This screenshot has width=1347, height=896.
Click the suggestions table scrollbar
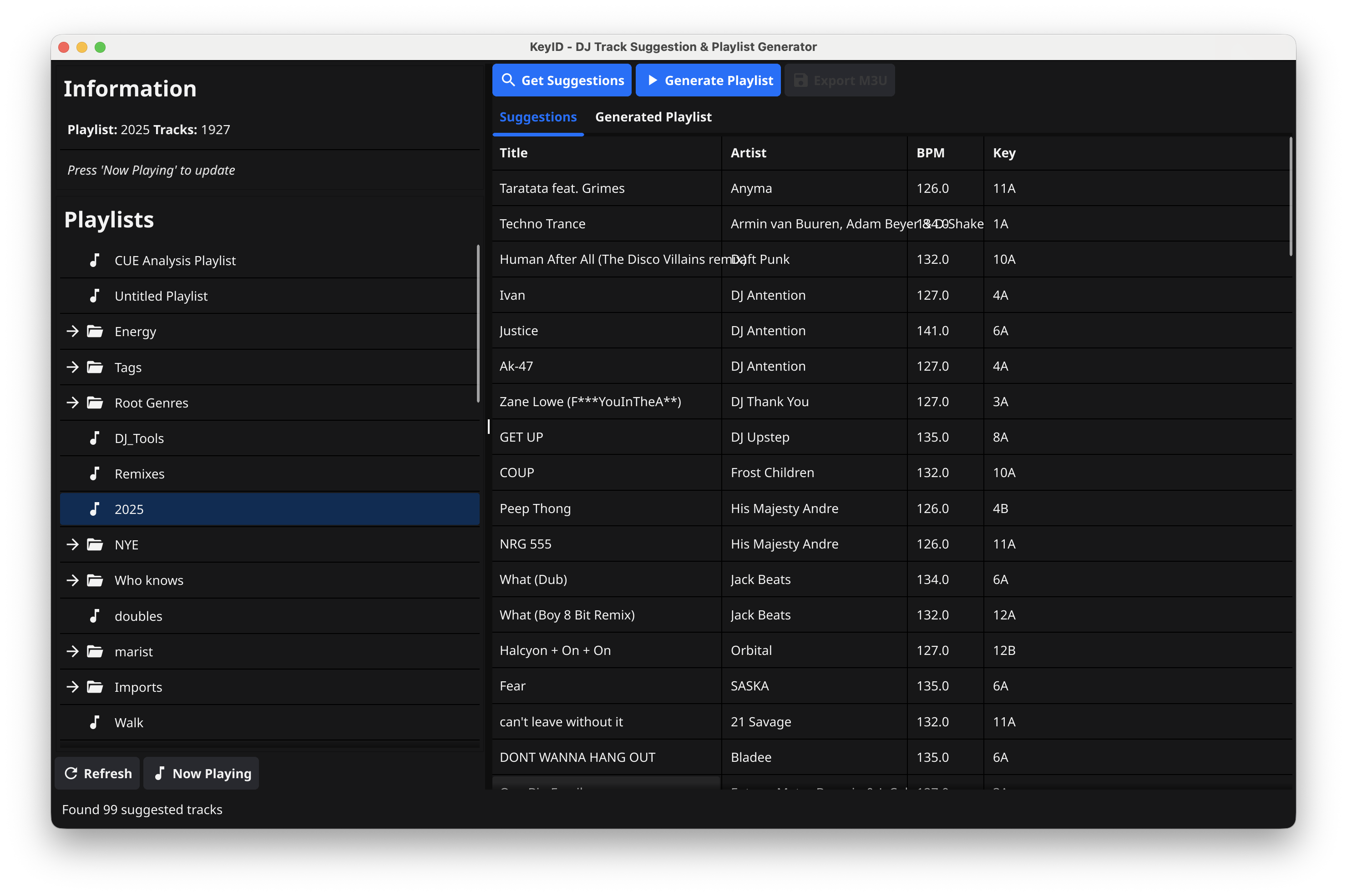click(x=1291, y=196)
